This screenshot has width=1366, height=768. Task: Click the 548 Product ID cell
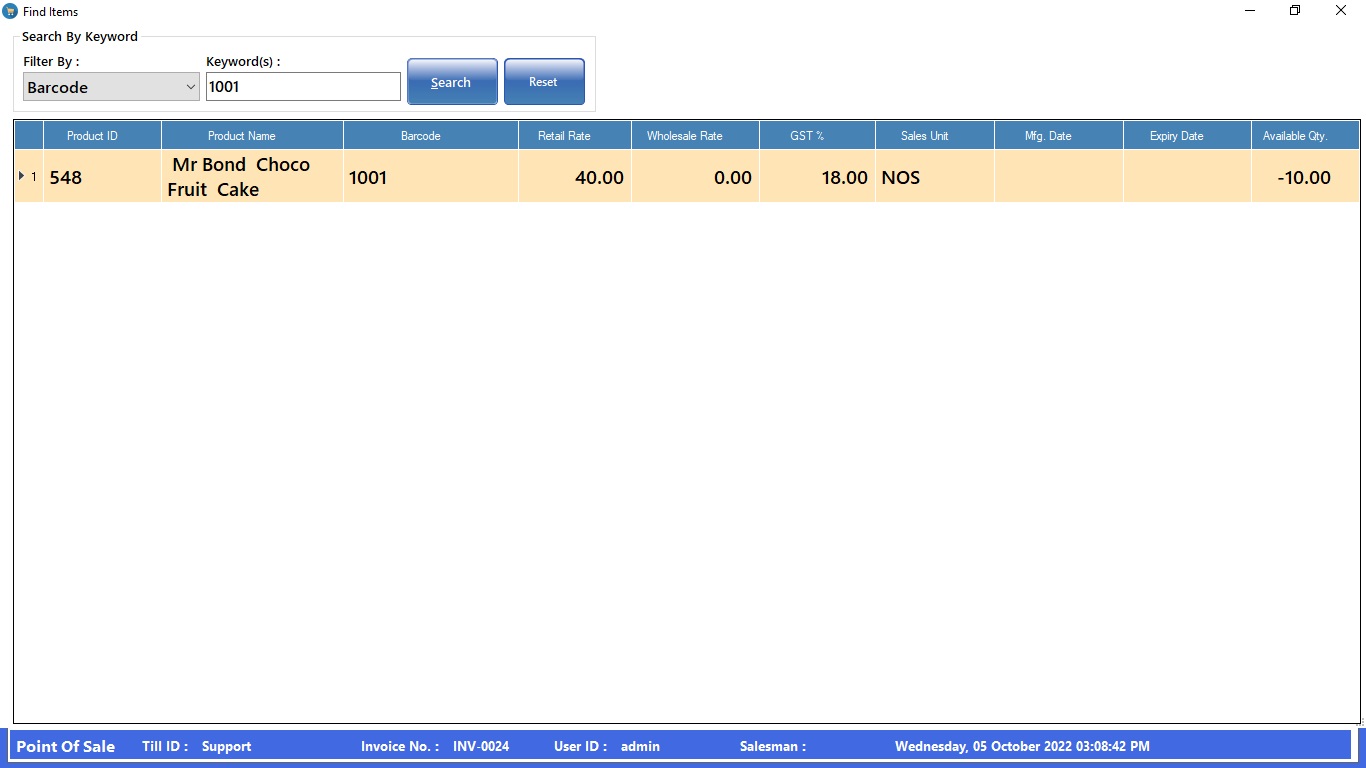100,178
